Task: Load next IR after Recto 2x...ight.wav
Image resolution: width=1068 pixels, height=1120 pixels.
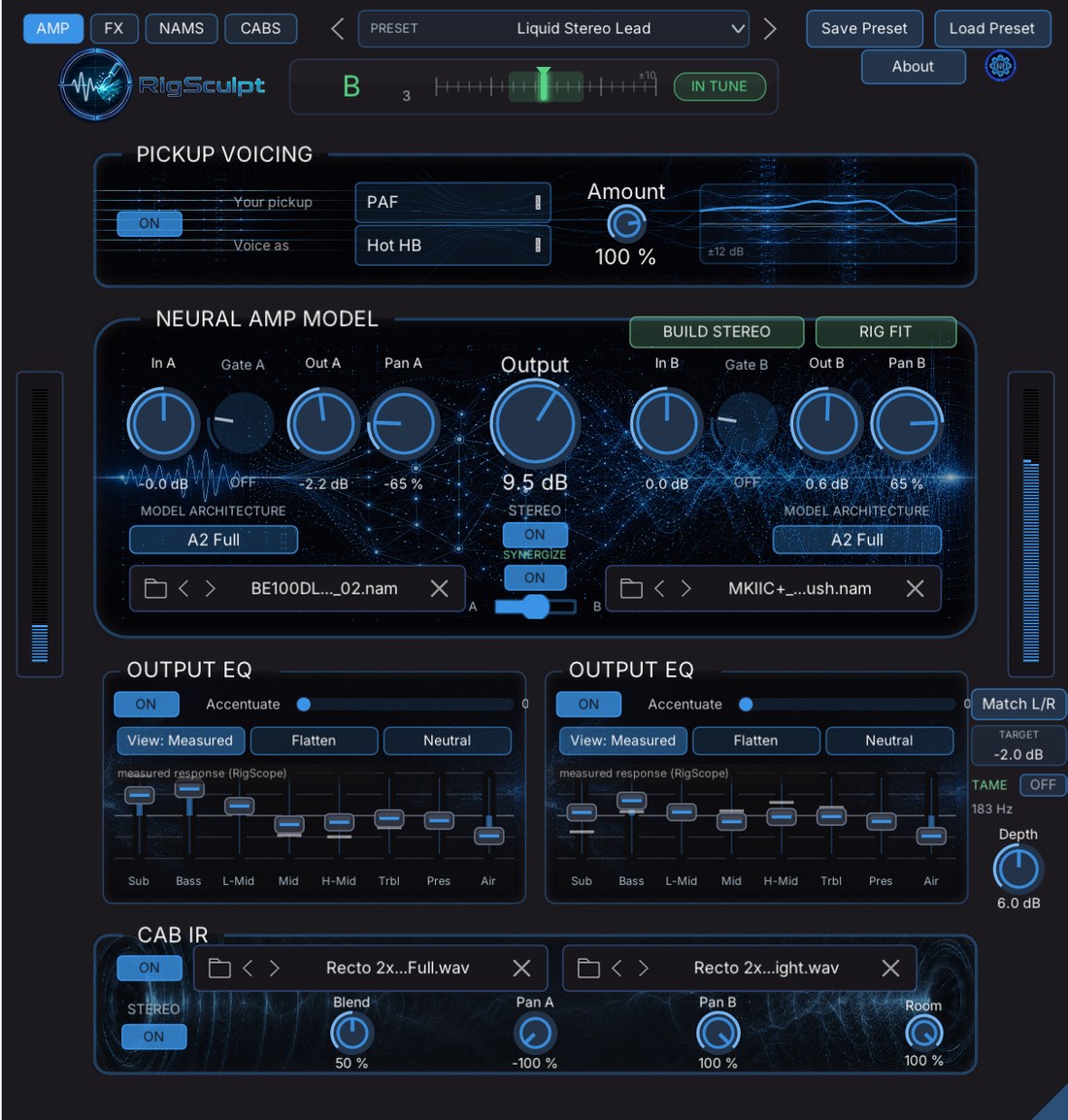Action: [x=643, y=969]
